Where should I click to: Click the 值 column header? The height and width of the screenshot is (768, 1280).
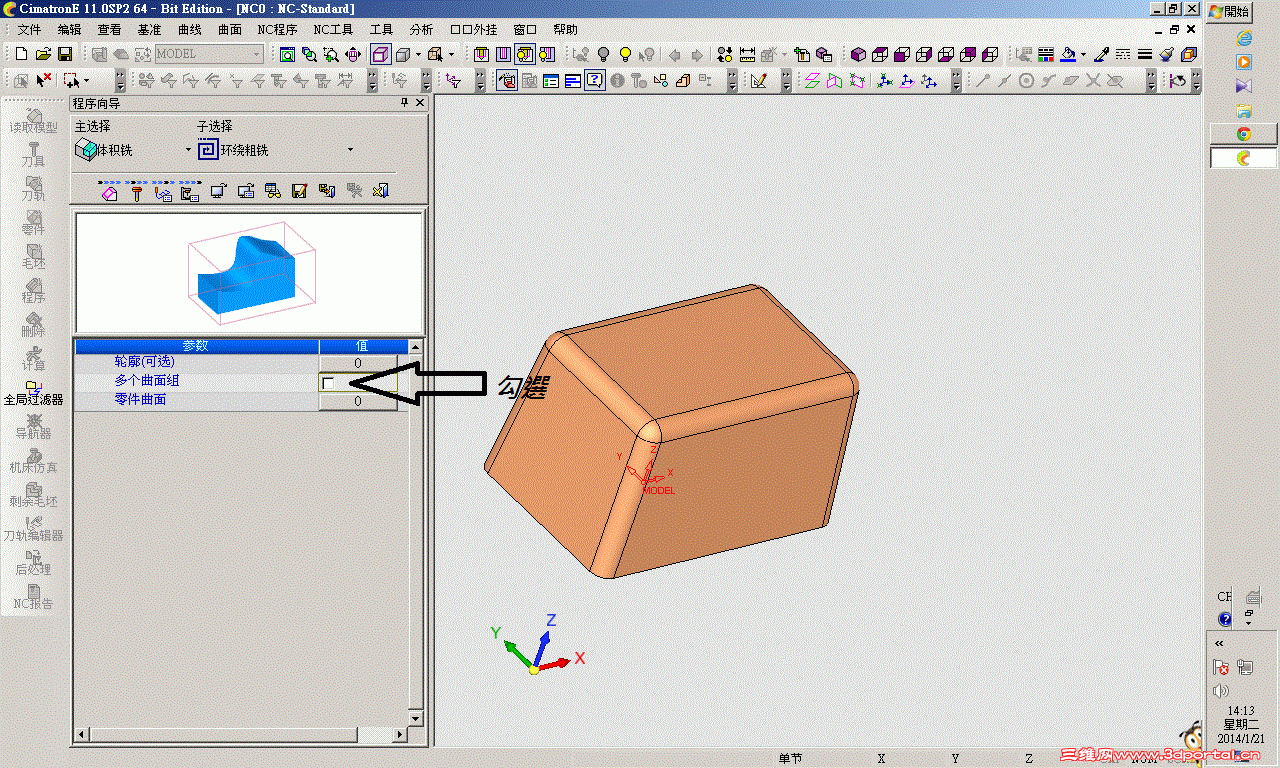click(362, 346)
